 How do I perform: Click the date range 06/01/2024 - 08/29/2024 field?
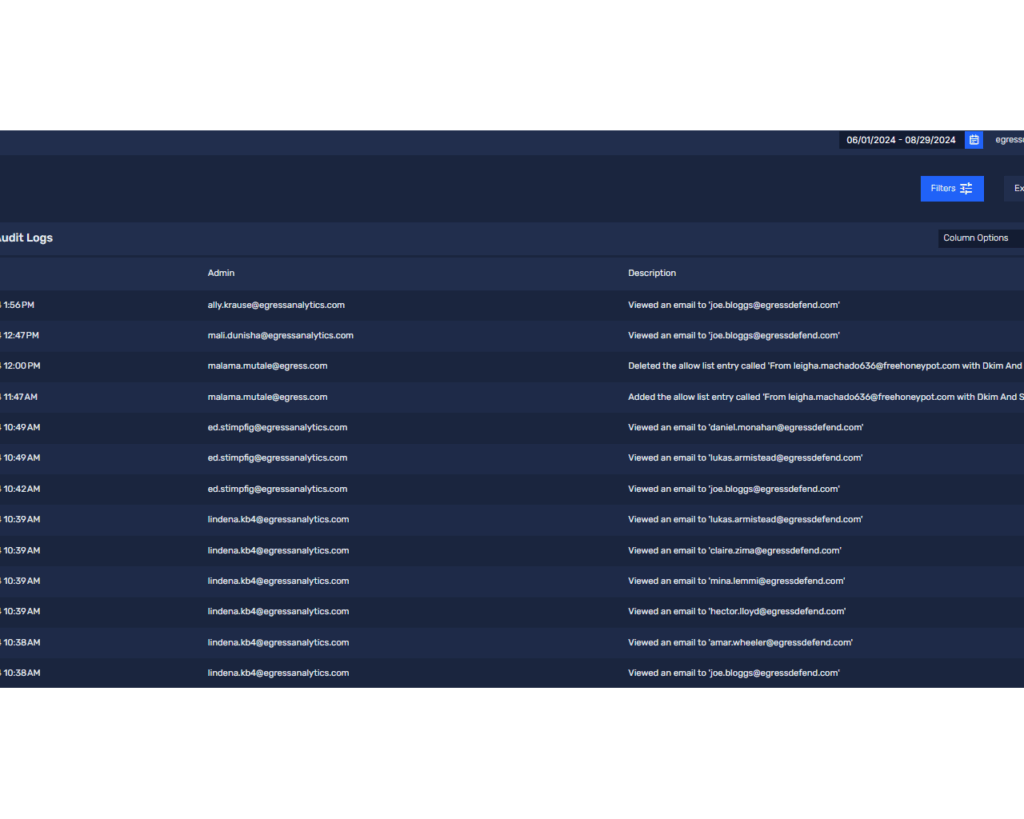[900, 140]
